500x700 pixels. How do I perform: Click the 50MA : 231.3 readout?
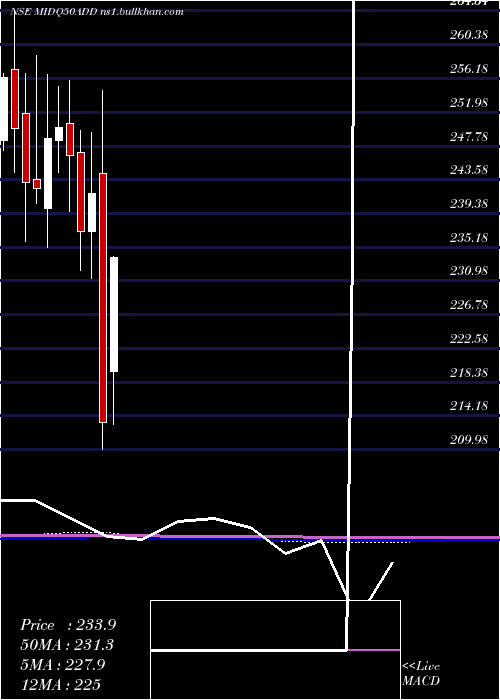[67, 645]
